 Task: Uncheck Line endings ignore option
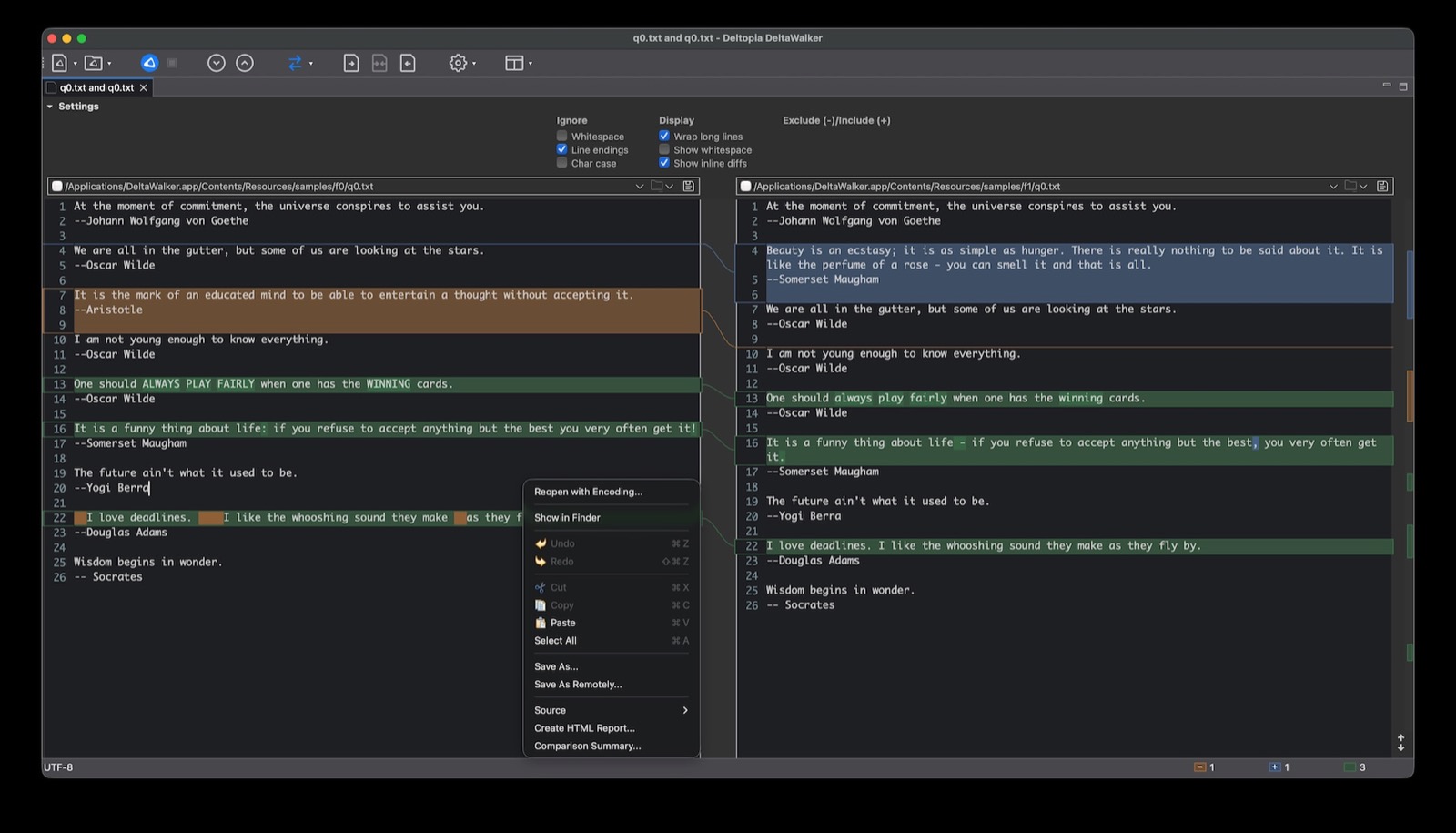point(561,149)
